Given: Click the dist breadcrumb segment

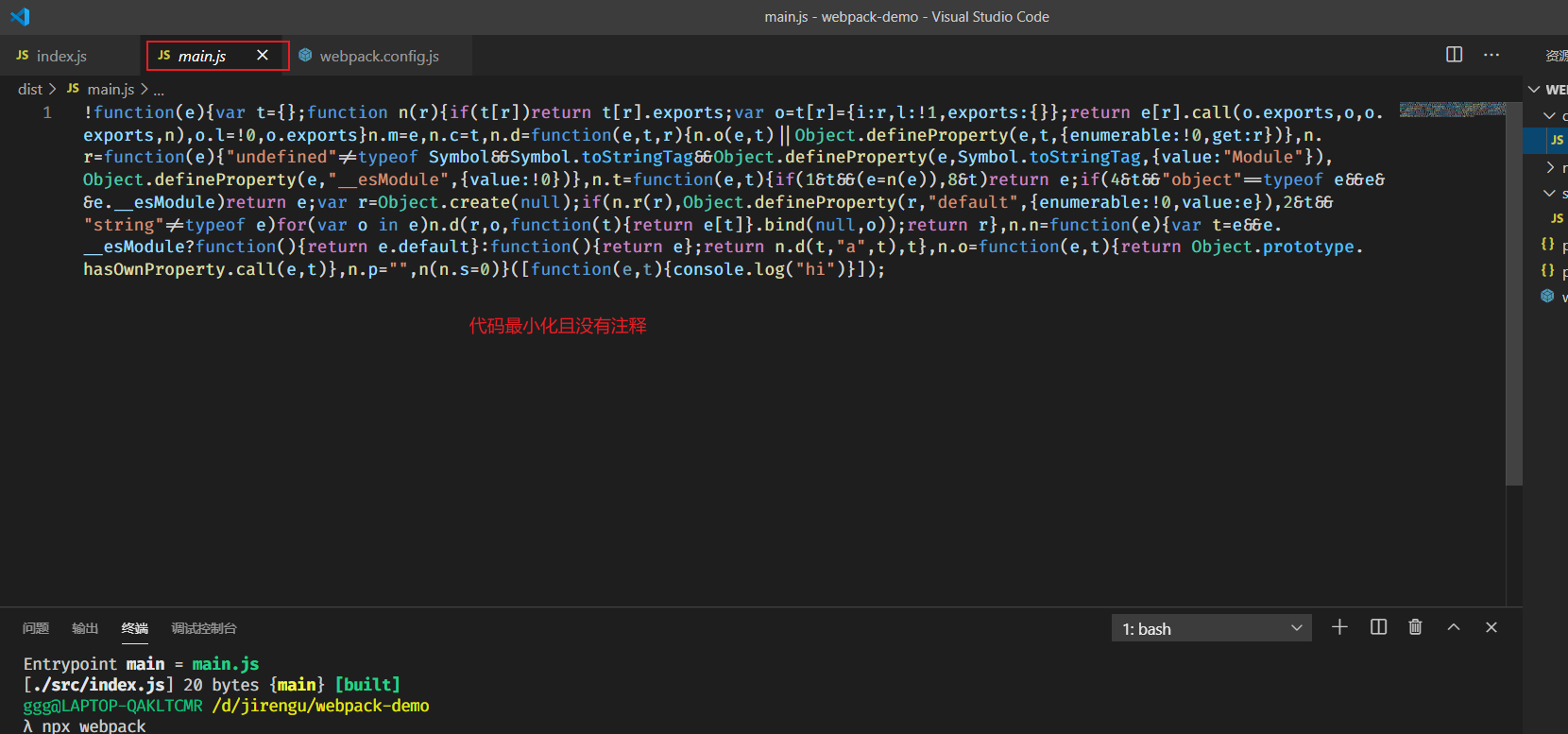Looking at the screenshot, I should [x=30, y=89].
